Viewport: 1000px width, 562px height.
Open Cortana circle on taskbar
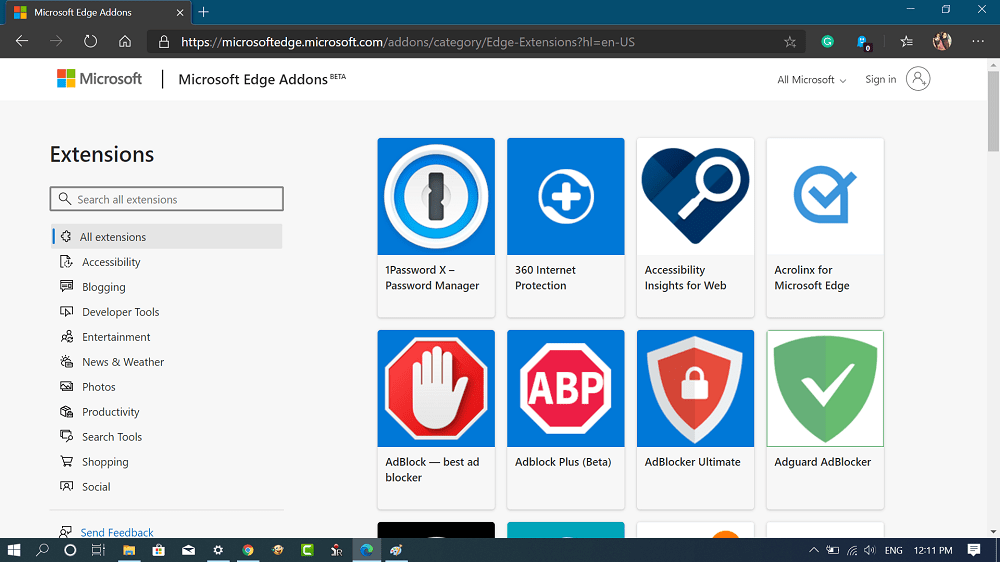pos(70,550)
